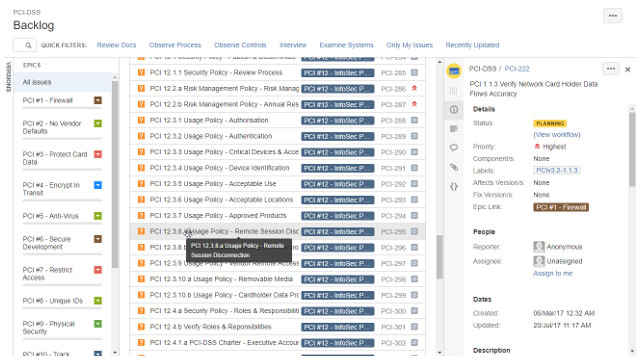The width and height of the screenshot is (640, 360).
Task: Click PCI #2 - No Vendor Defaults color box
Action: [x=98, y=123]
